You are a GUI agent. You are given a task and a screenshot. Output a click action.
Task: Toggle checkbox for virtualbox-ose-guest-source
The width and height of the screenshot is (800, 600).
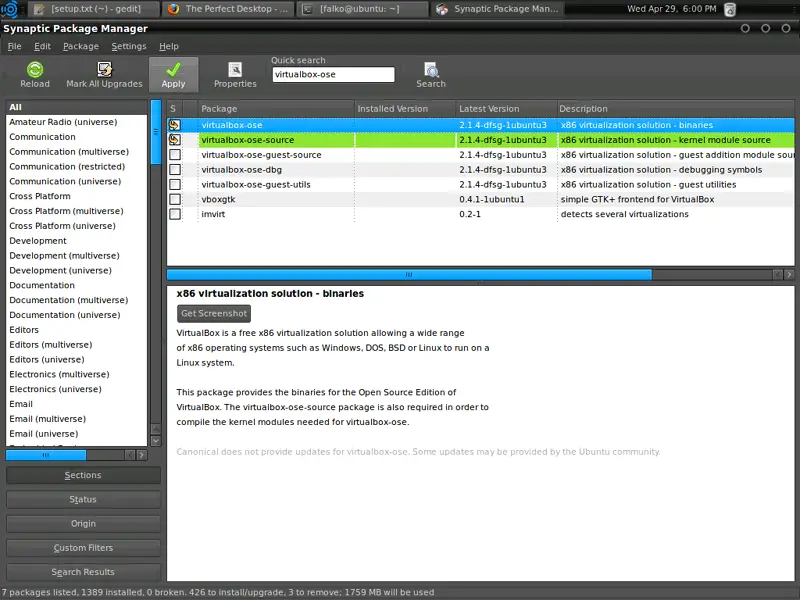pyautogui.click(x=174, y=155)
